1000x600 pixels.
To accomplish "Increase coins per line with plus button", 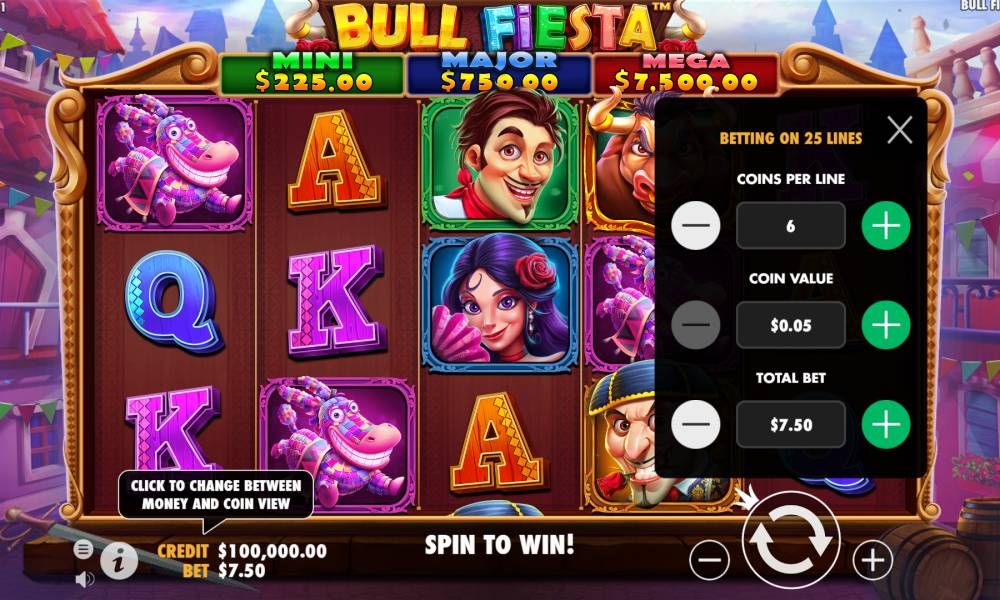I will tap(886, 225).
